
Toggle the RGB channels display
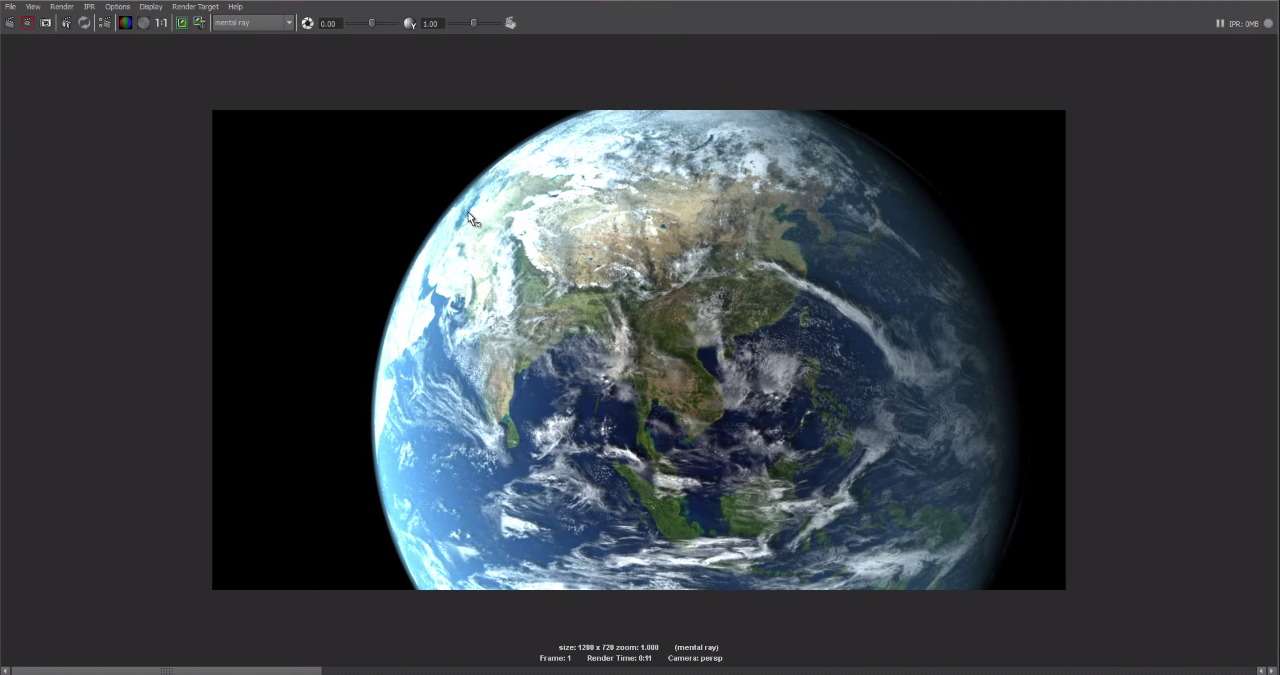coord(125,23)
